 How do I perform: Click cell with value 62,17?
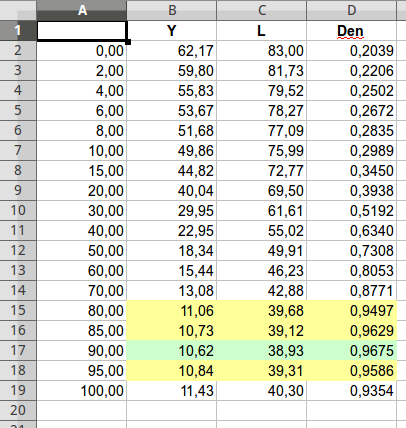click(172, 51)
